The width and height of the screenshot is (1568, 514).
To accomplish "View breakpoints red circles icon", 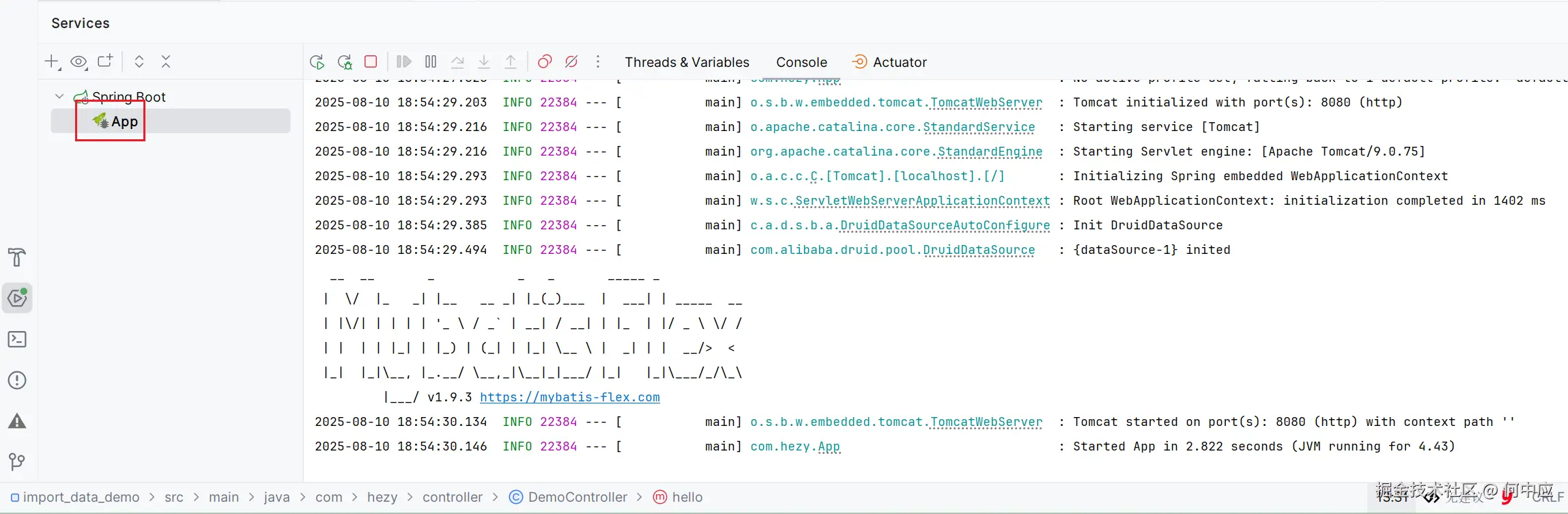I will pyautogui.click(x=544, y=62).
